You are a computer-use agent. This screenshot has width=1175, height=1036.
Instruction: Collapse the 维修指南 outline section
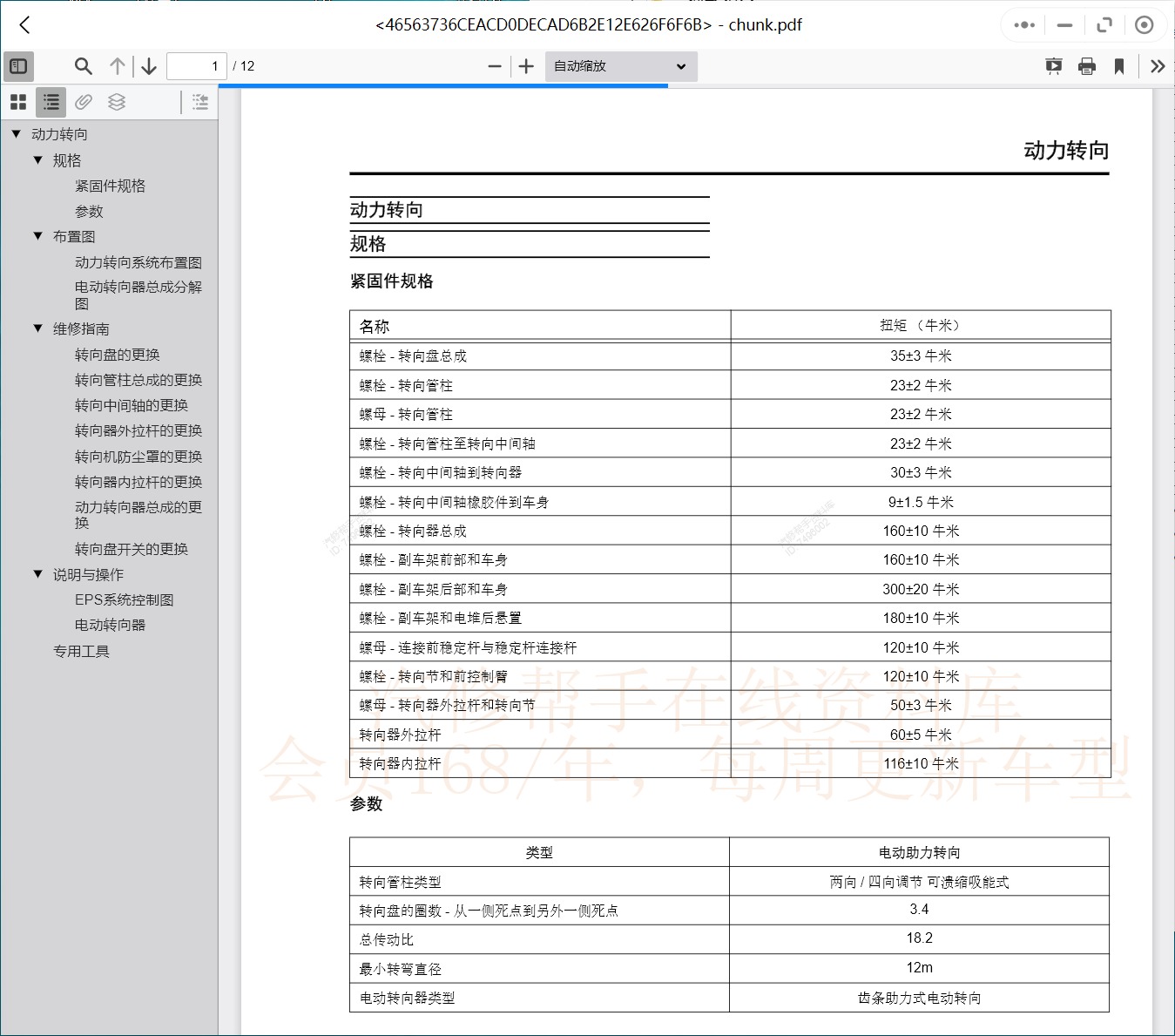[37, 328]
